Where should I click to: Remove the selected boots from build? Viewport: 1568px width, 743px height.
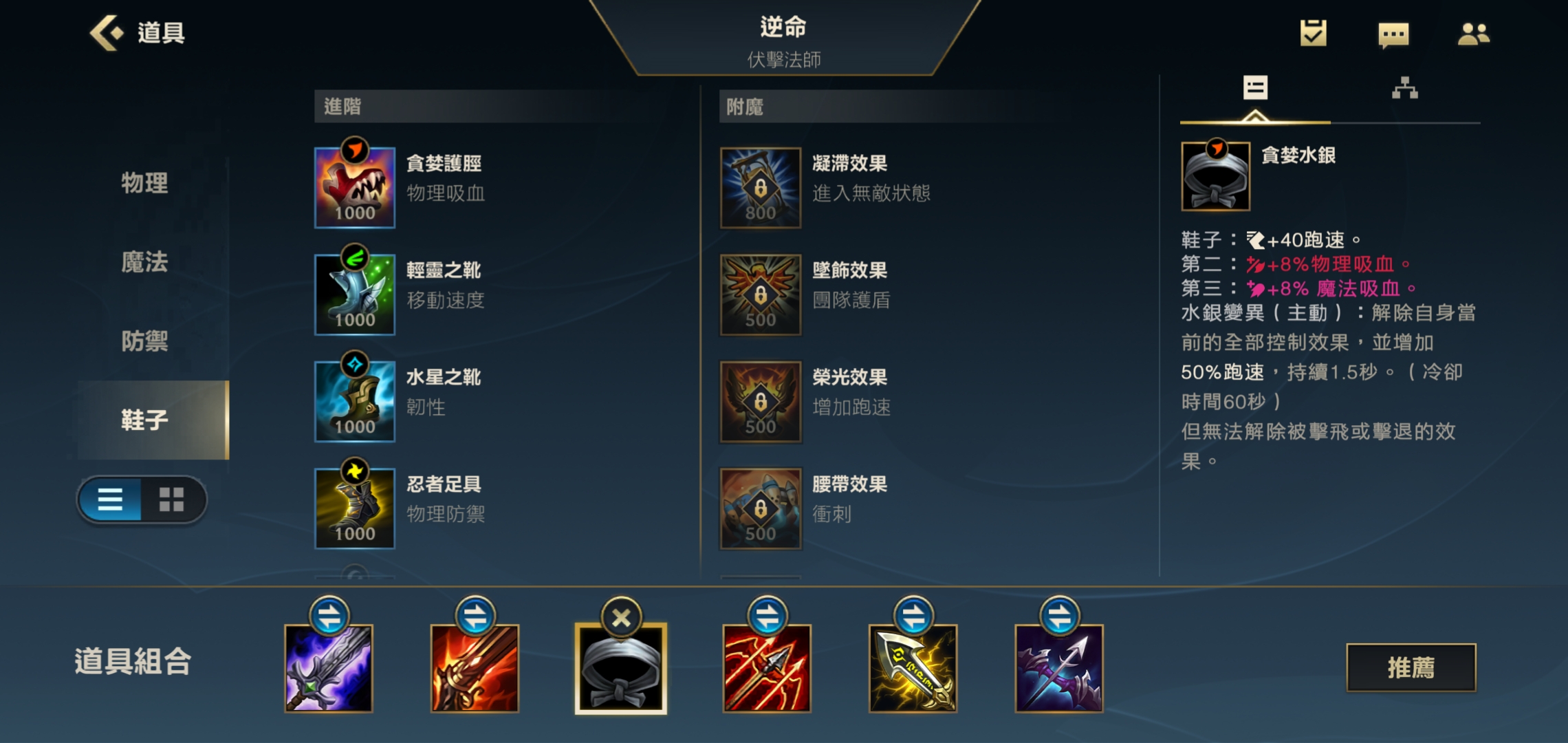click(621, 617)
